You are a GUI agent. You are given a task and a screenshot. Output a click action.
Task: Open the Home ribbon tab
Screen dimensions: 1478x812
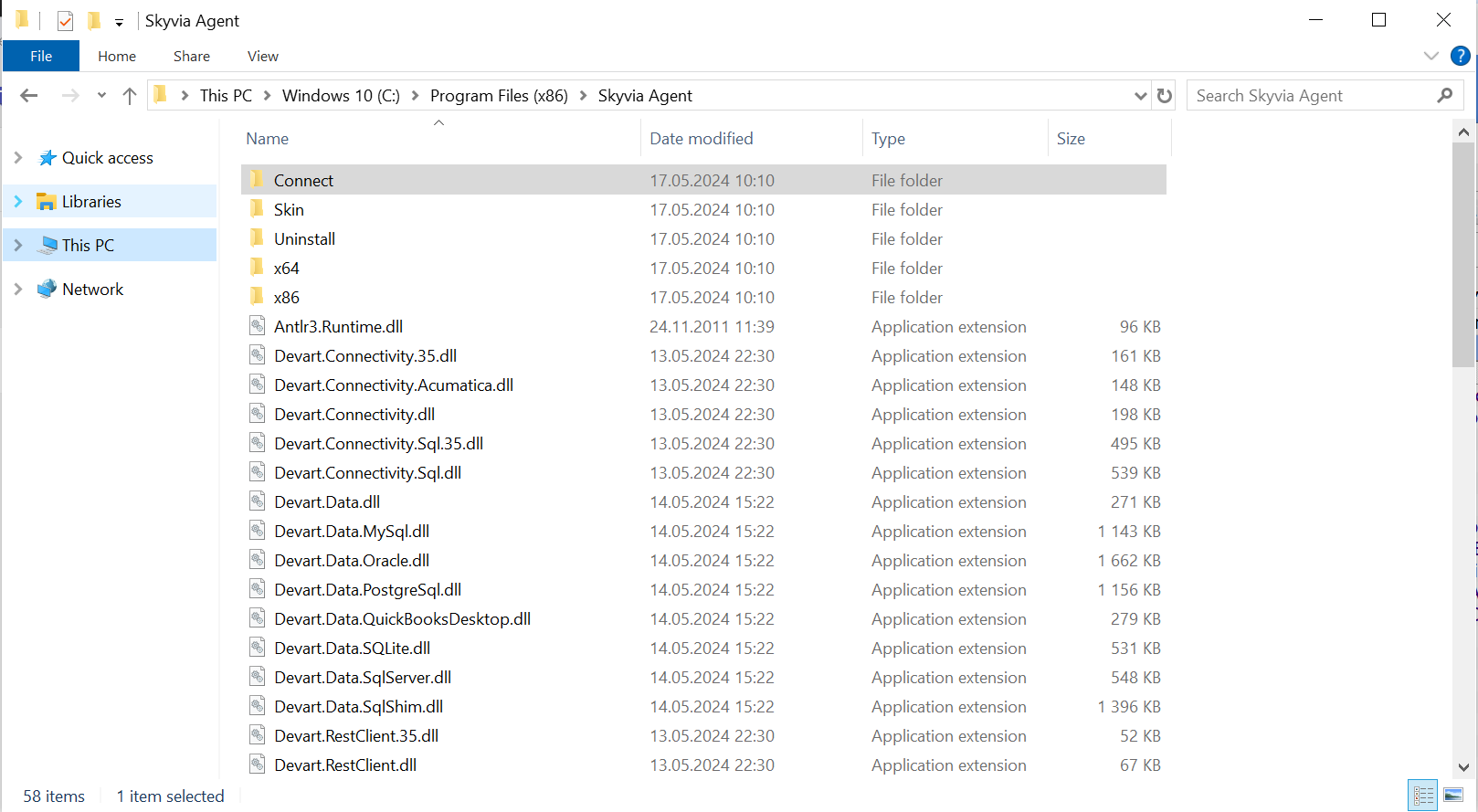117,56
